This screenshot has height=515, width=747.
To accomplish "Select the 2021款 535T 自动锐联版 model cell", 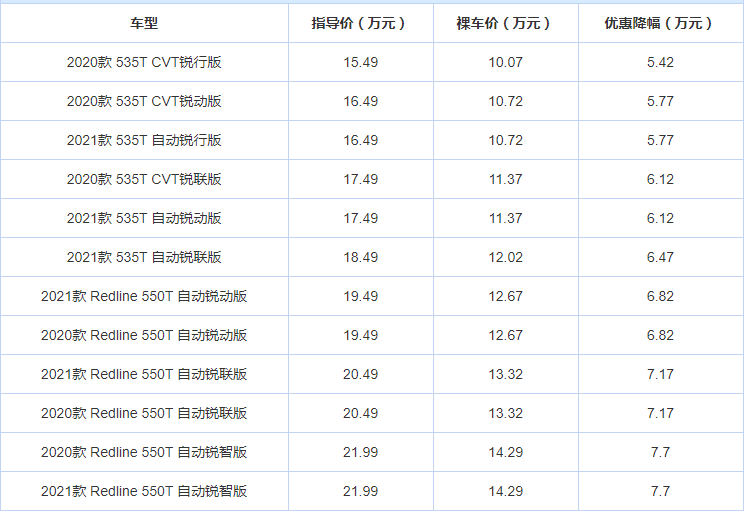I will [x=144, y=257].
